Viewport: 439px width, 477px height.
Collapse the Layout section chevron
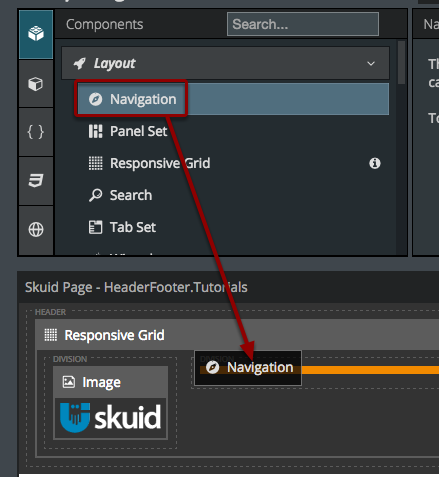click(x=371, y=63)
